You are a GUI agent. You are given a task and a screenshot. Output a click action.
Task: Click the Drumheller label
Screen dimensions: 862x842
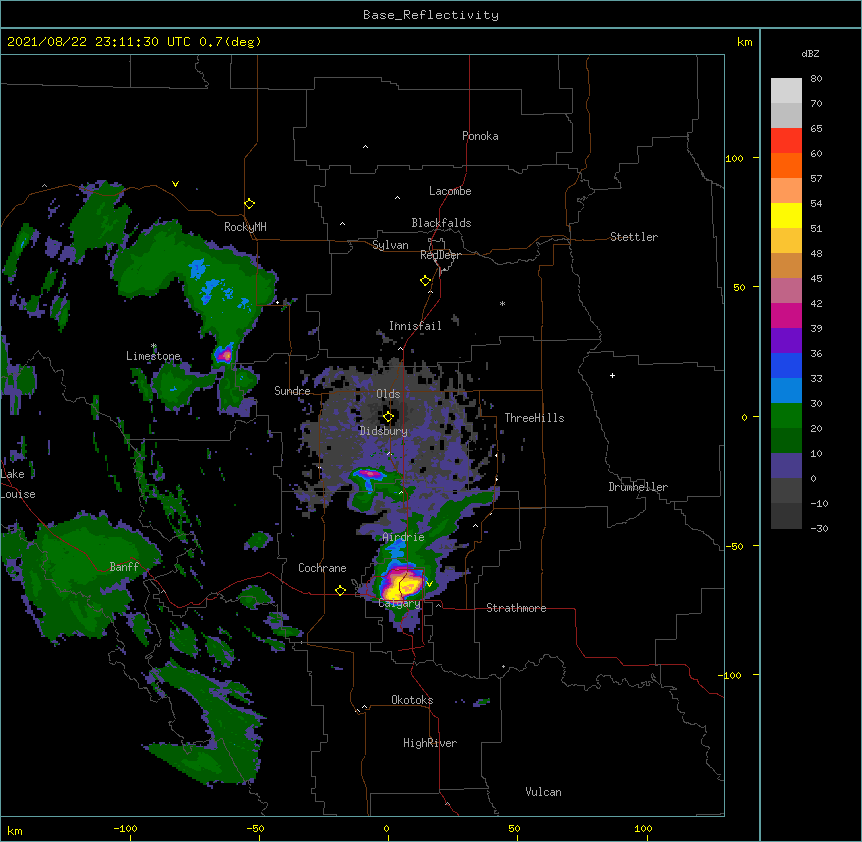click(x=638, y=487)
